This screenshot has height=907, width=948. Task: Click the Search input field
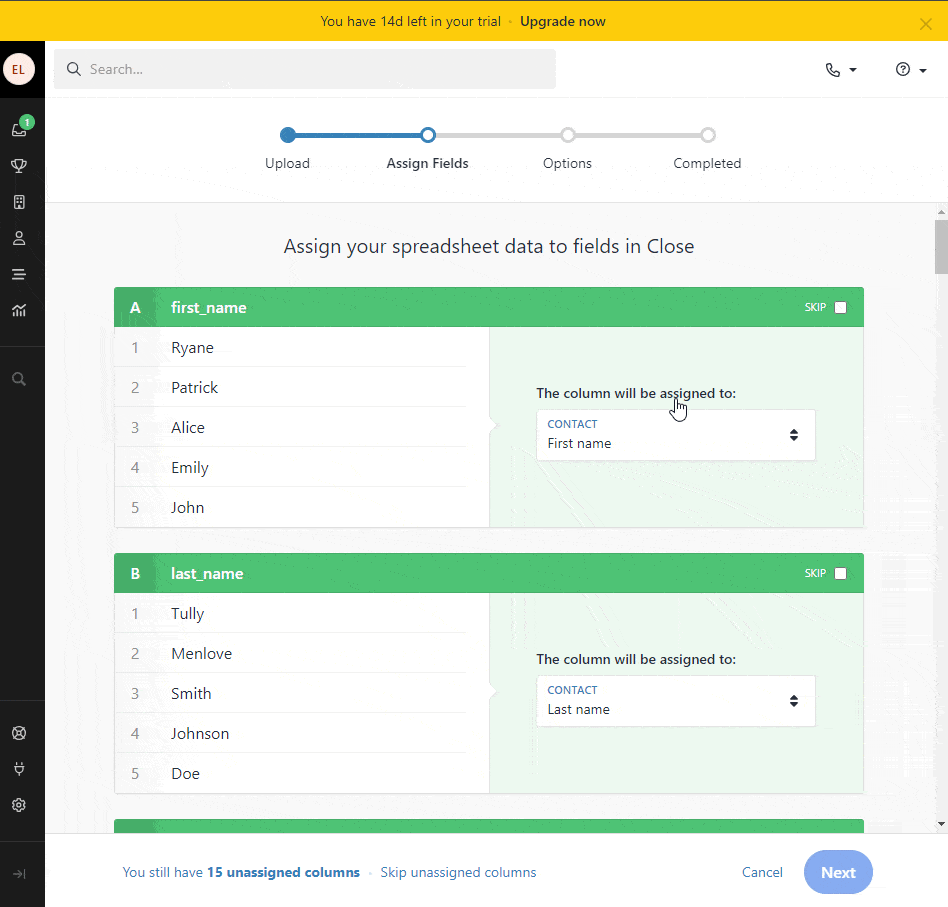pos(305,70)
